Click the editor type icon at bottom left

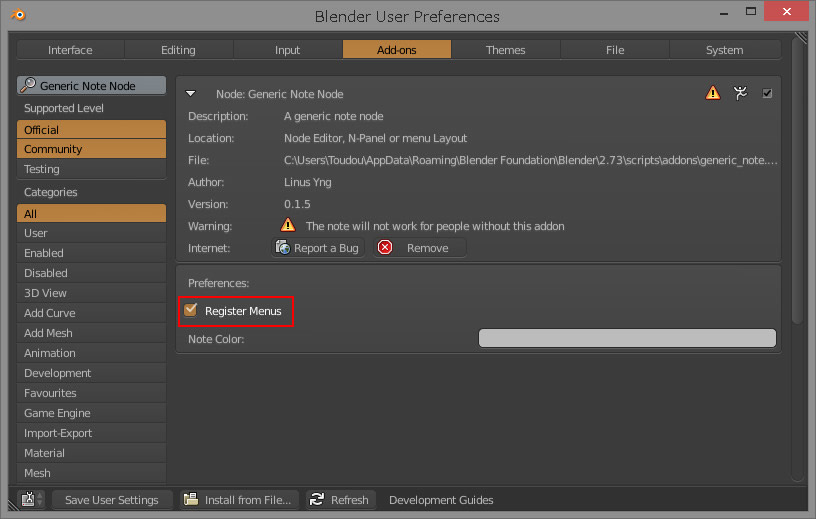(x=28, y=500)
